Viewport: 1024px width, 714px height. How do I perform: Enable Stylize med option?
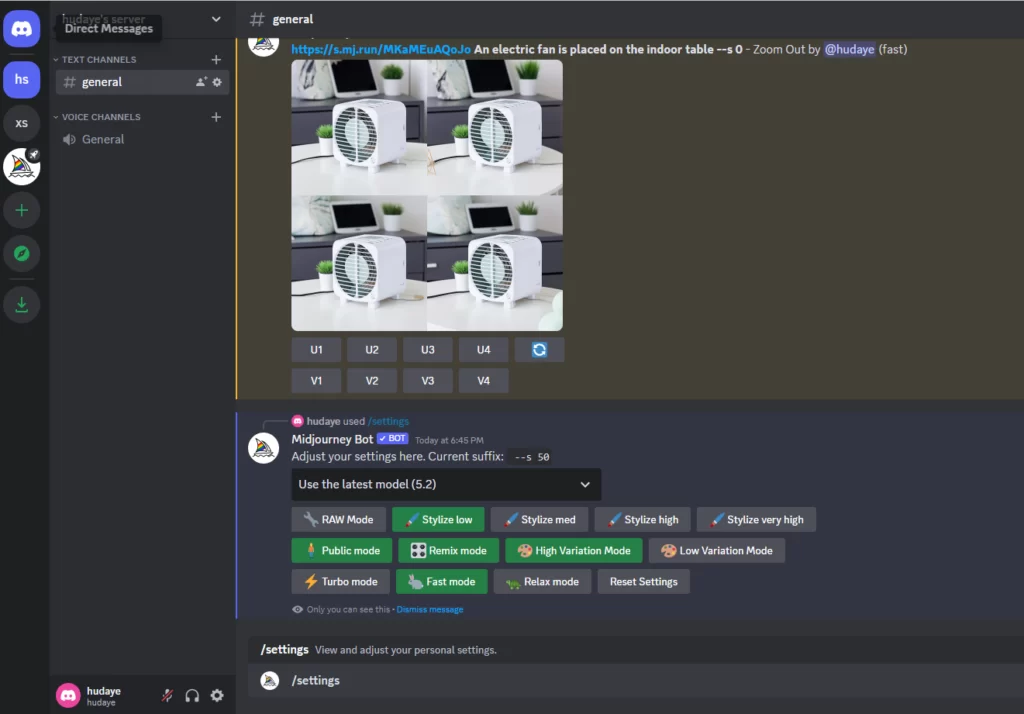[539, 520]
